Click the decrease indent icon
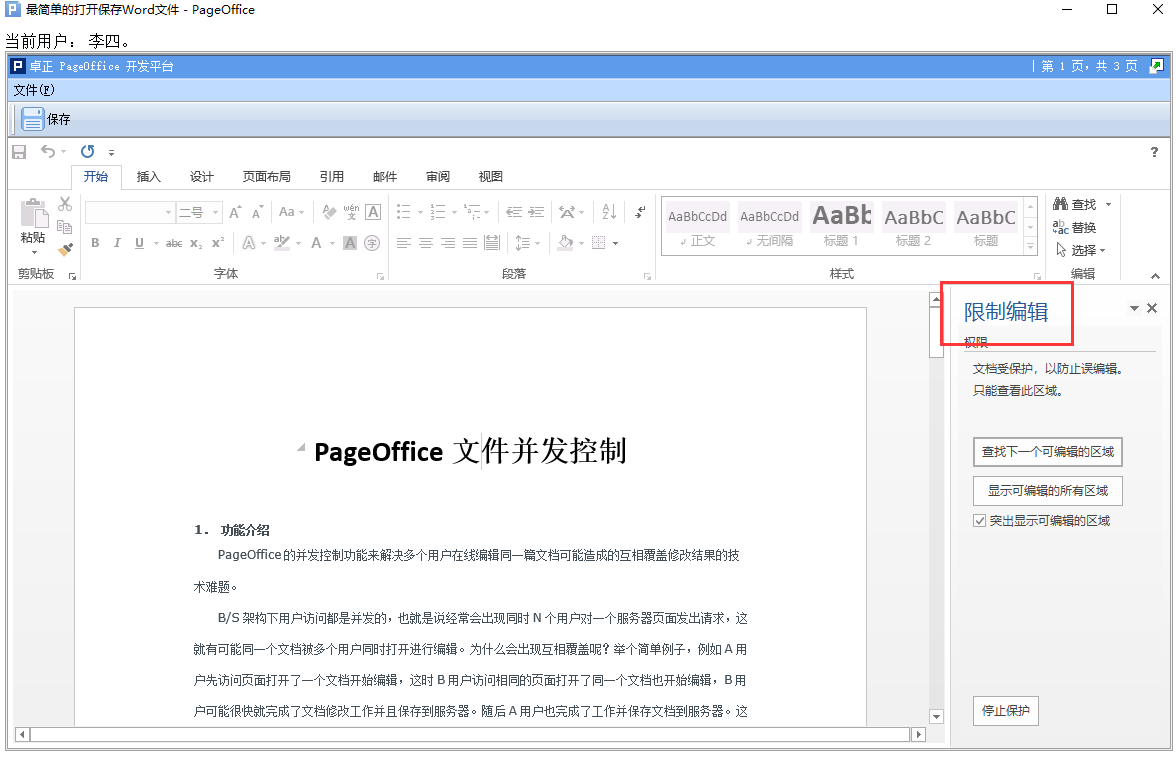The image size is (1176, 763). (x=514, y=212)
